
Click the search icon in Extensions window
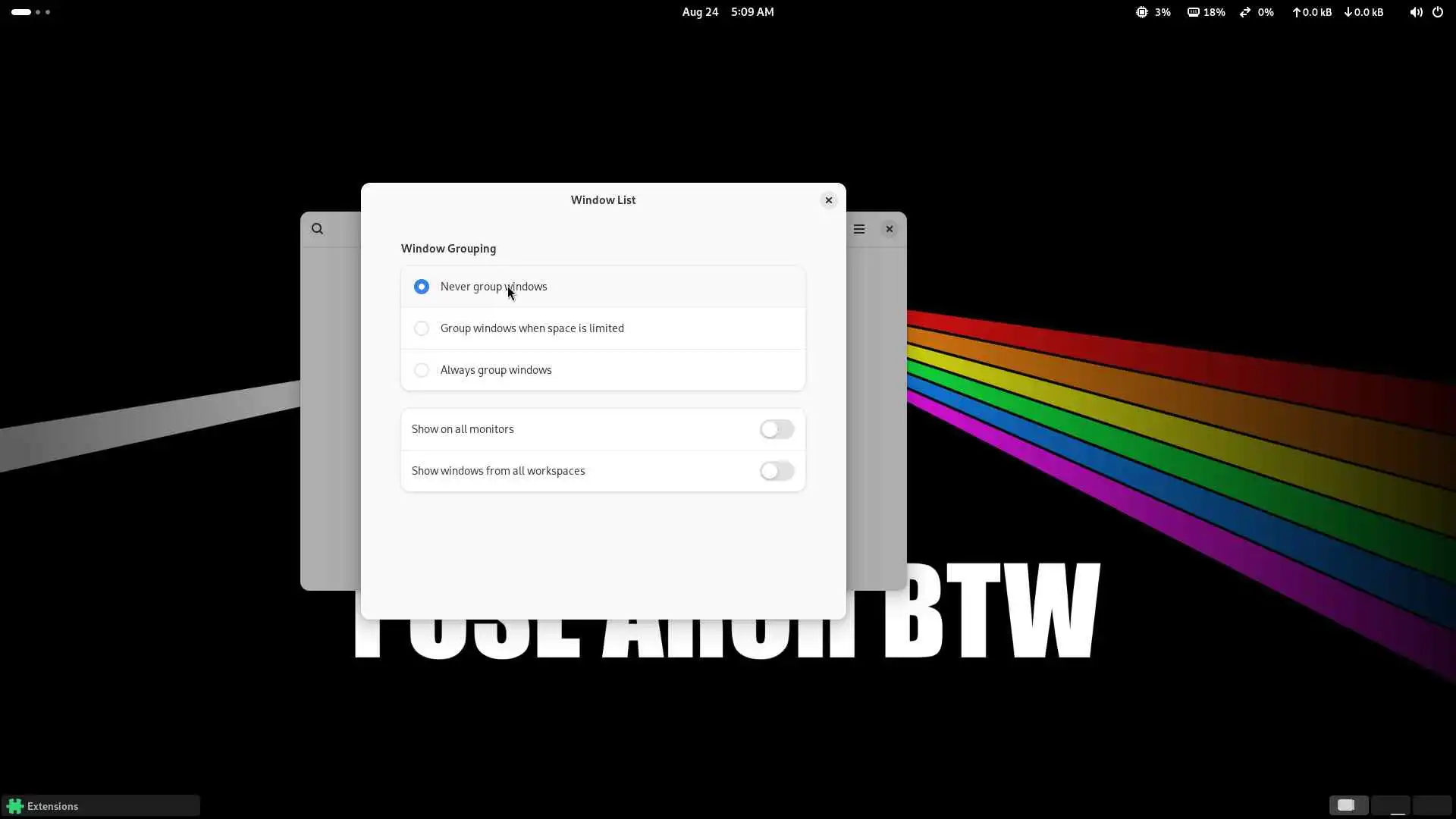[317, 229]
